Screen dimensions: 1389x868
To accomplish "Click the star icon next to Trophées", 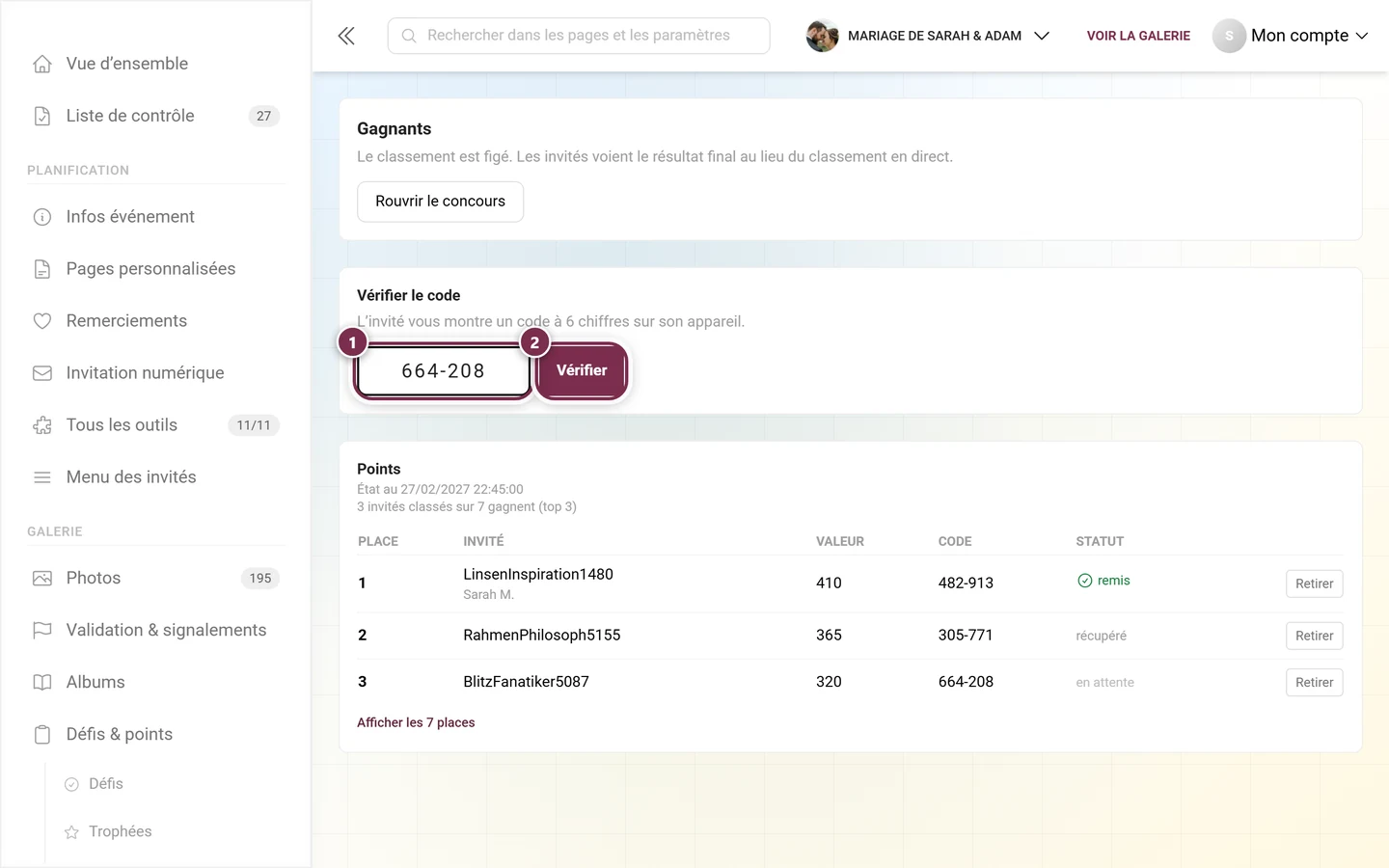I will 71,832.
